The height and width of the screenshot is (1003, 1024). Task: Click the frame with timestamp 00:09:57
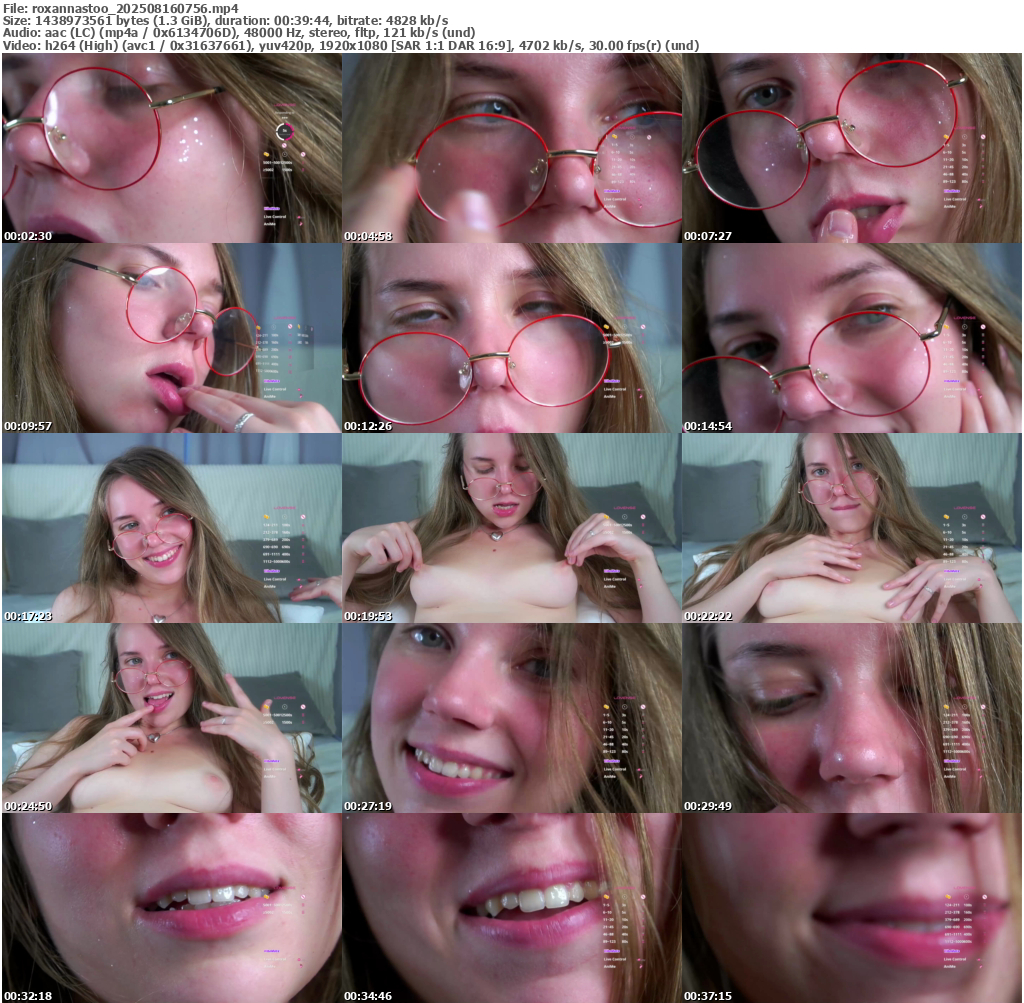tap(171, 338)
